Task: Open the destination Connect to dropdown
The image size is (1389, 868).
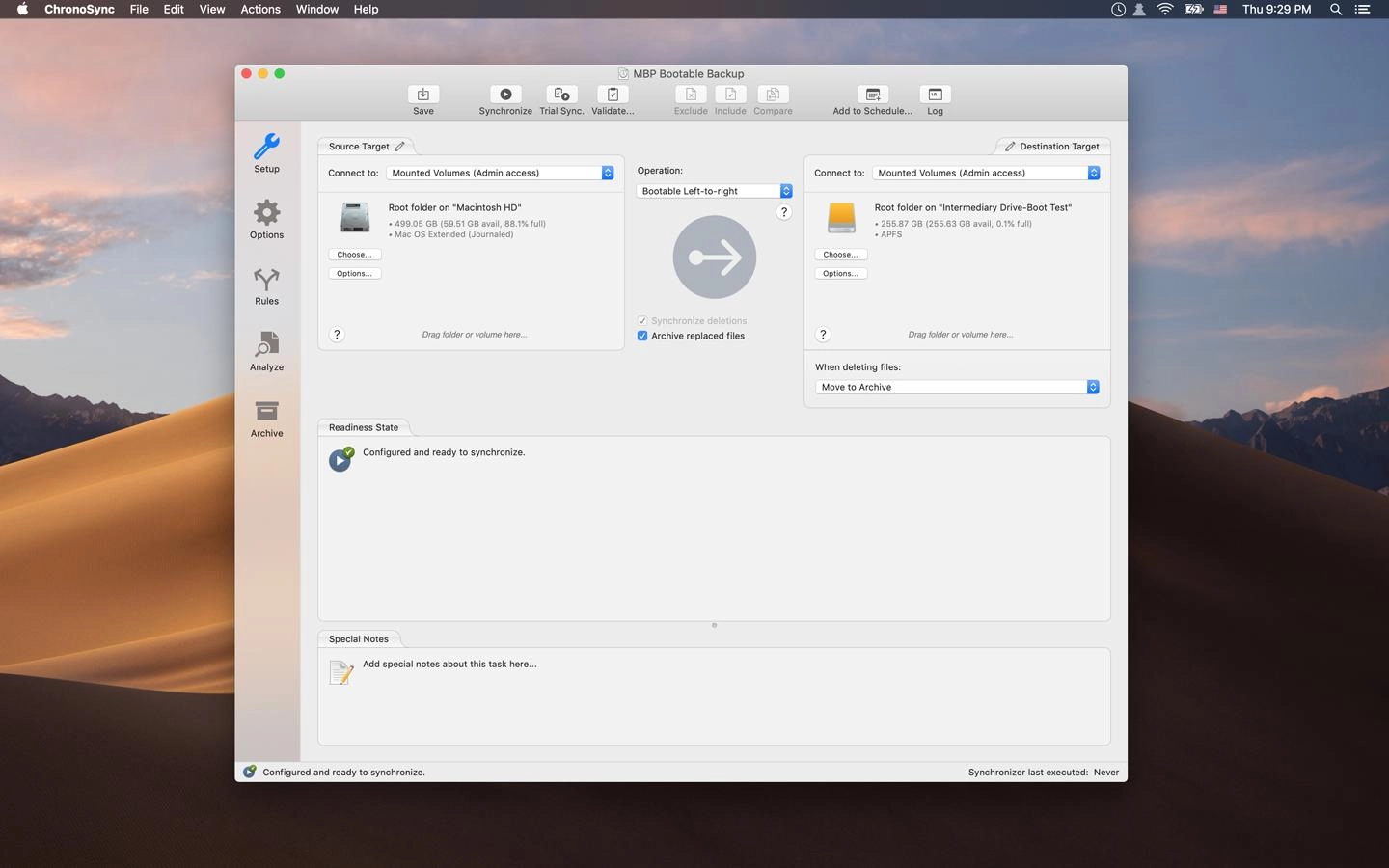Action: click(986, 173)
